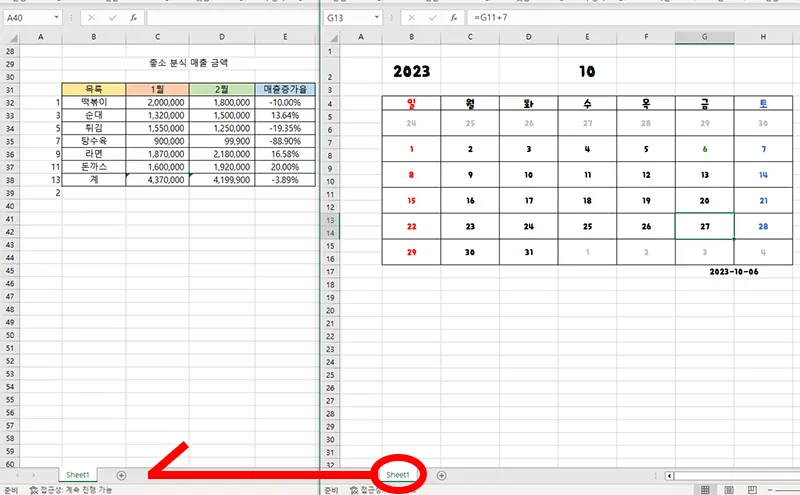Click the Enter checkmark in the calendar workbook formula bar
800x495 pixels.
433,18
